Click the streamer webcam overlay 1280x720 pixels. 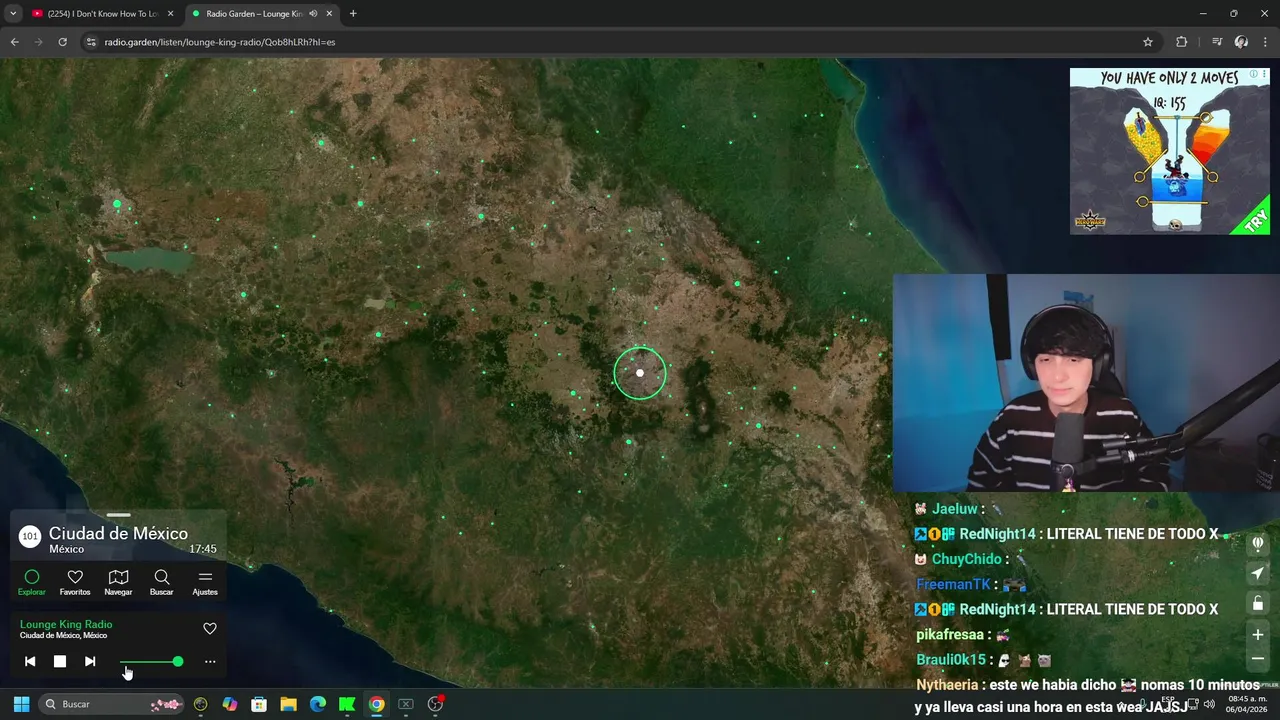pyautogui.click(x=1086, y=383)
